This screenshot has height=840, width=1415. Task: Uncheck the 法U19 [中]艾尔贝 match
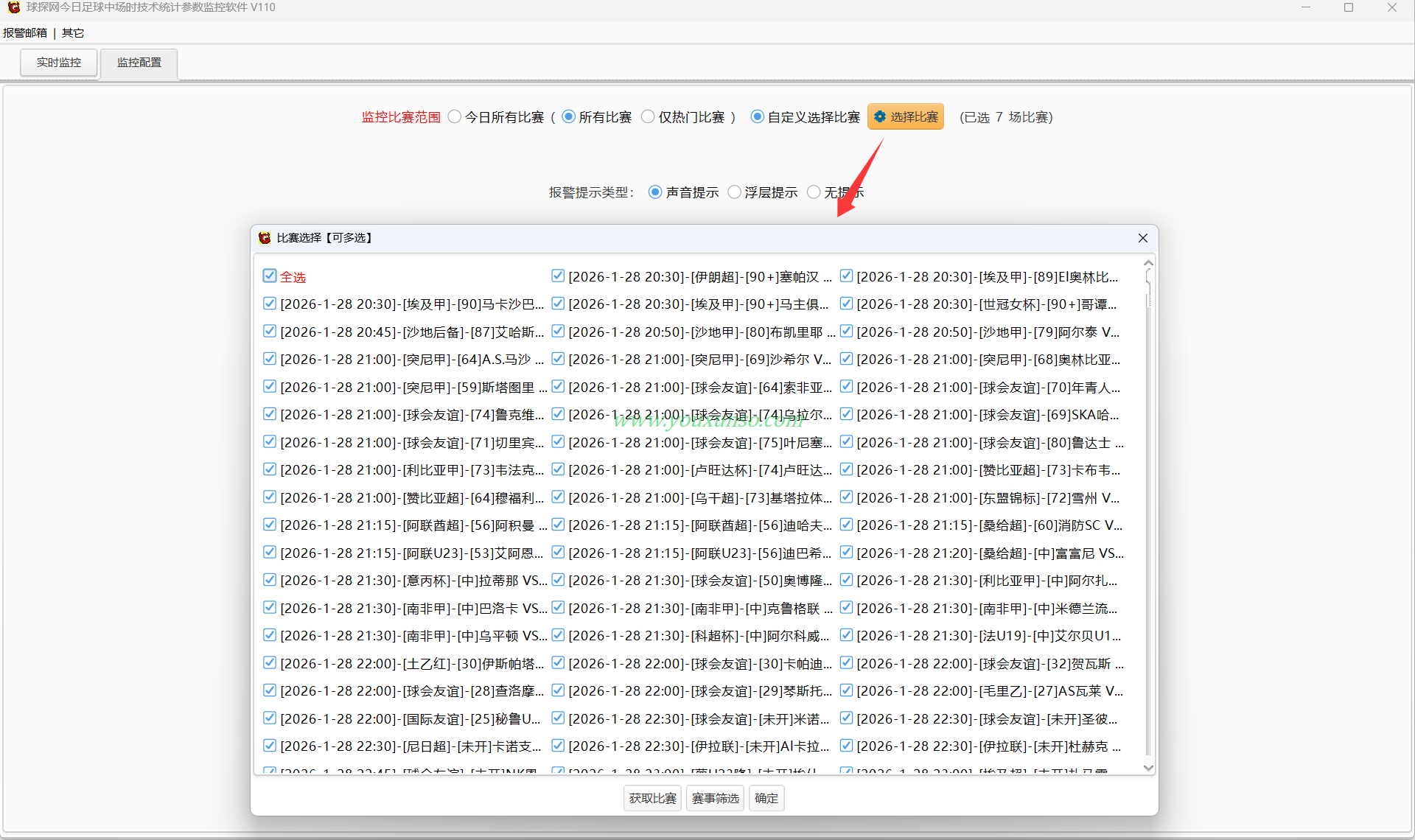pos(846,635)
